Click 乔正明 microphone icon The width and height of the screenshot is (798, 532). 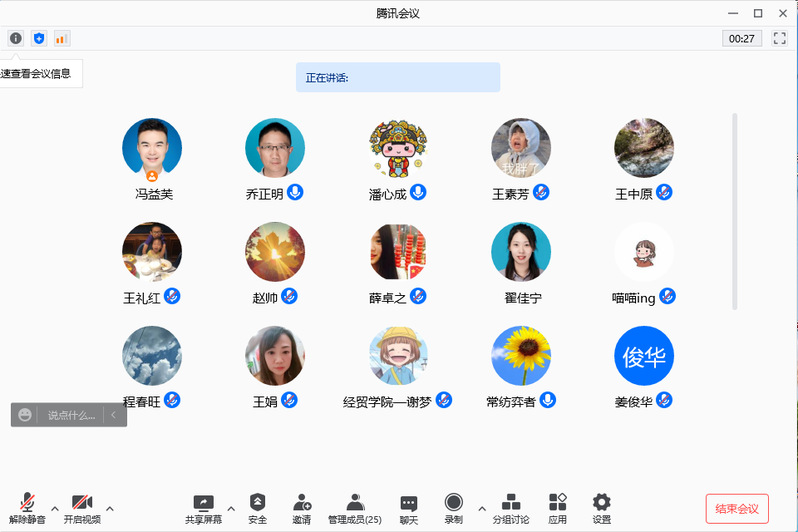click(295, 192)
